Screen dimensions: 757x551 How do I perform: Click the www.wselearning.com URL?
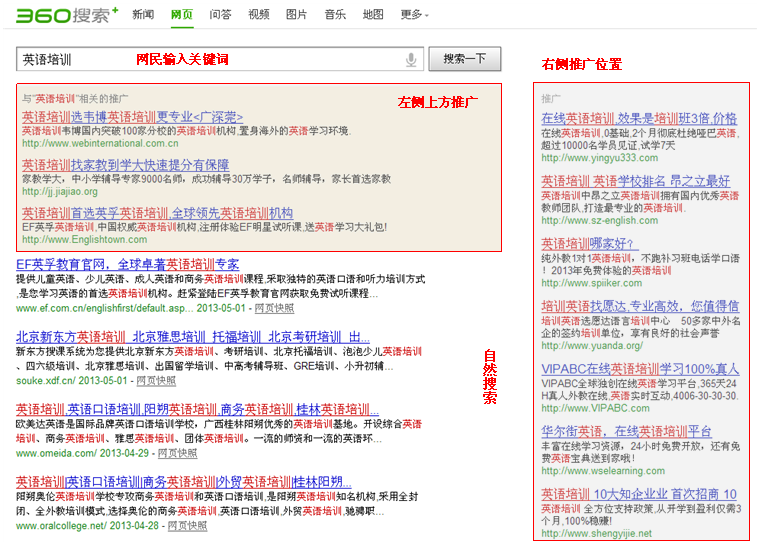603,471
